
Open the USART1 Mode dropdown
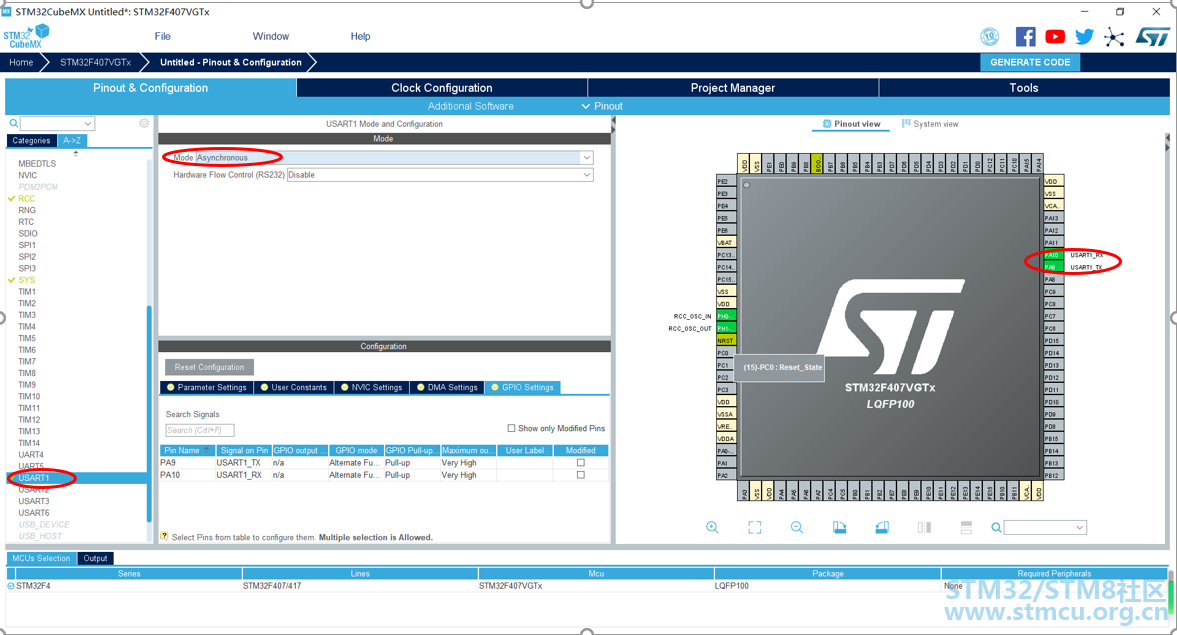[586, 158]
